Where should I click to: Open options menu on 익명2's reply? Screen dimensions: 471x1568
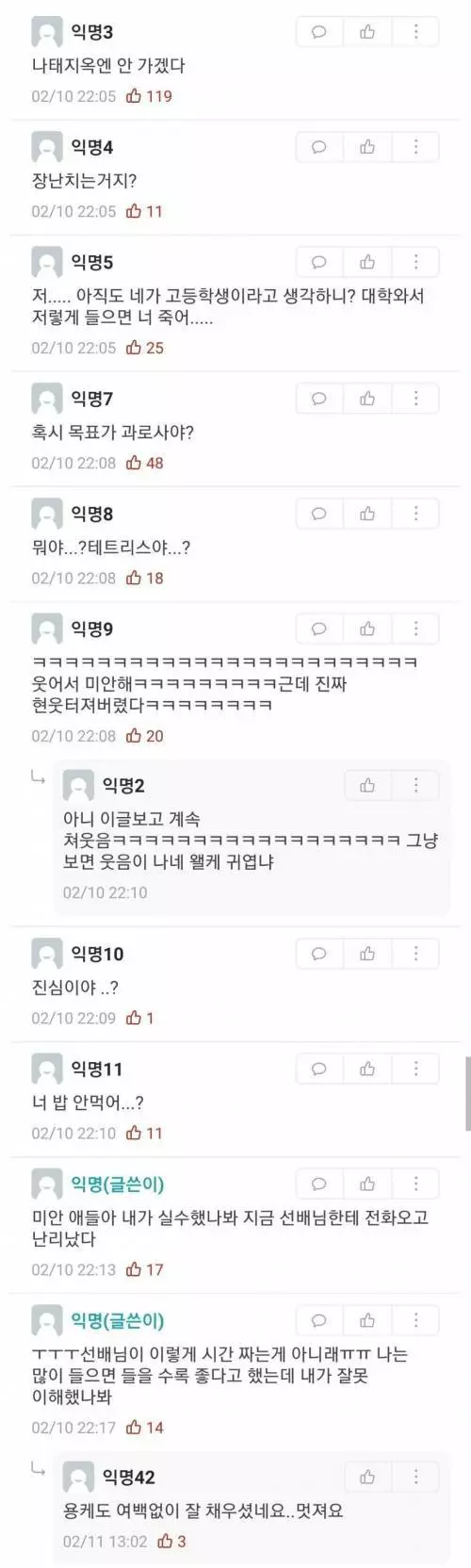click(416, 785)
